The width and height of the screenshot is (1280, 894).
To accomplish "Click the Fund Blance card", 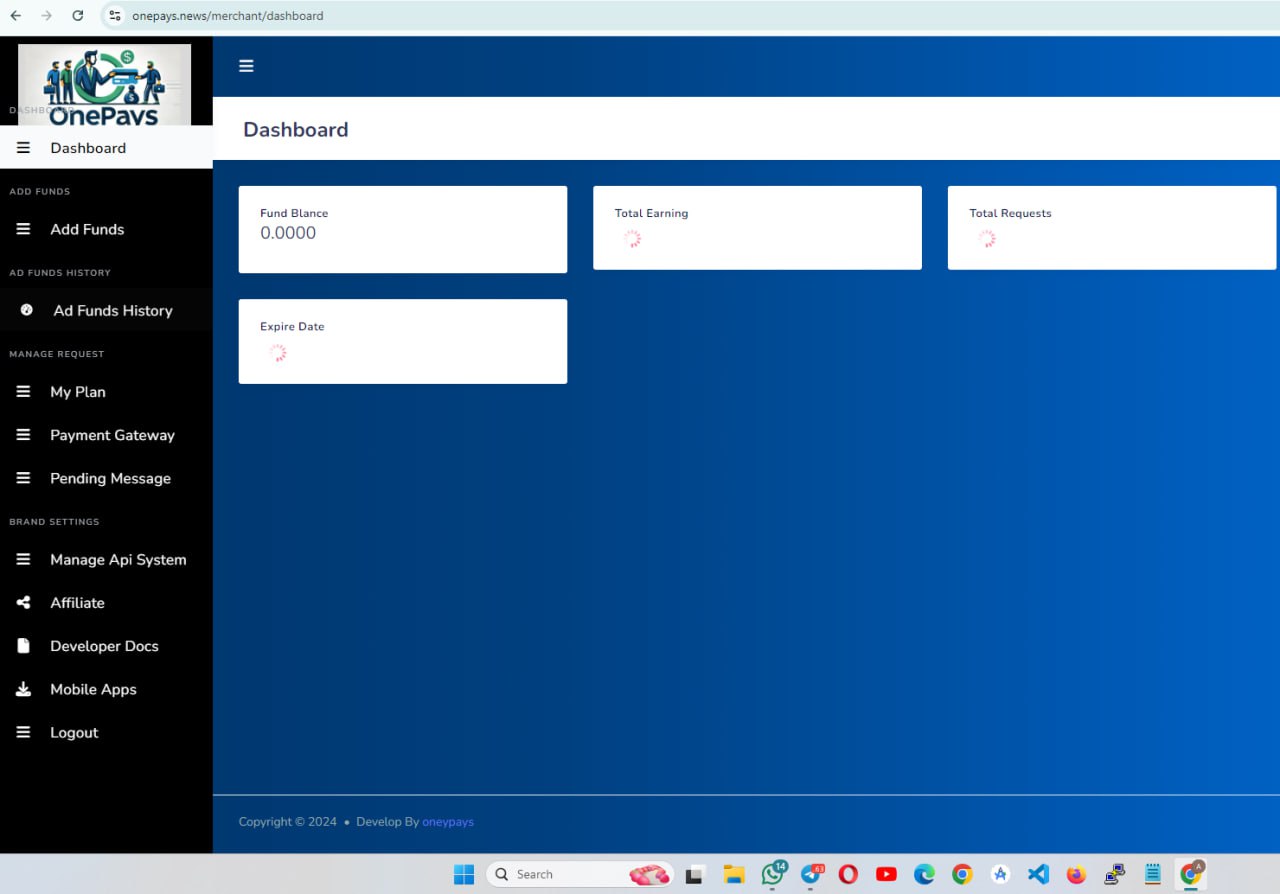I will pyautogui.click(x=402, y=229).
